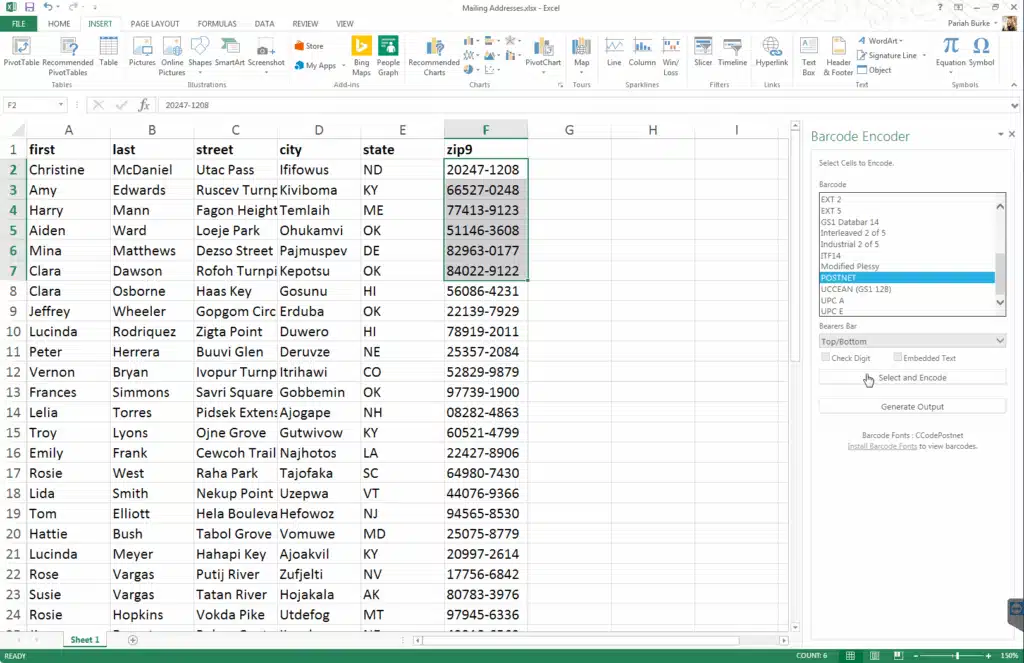Open the PAGE LAYOUT tab

tap(155, 23)
